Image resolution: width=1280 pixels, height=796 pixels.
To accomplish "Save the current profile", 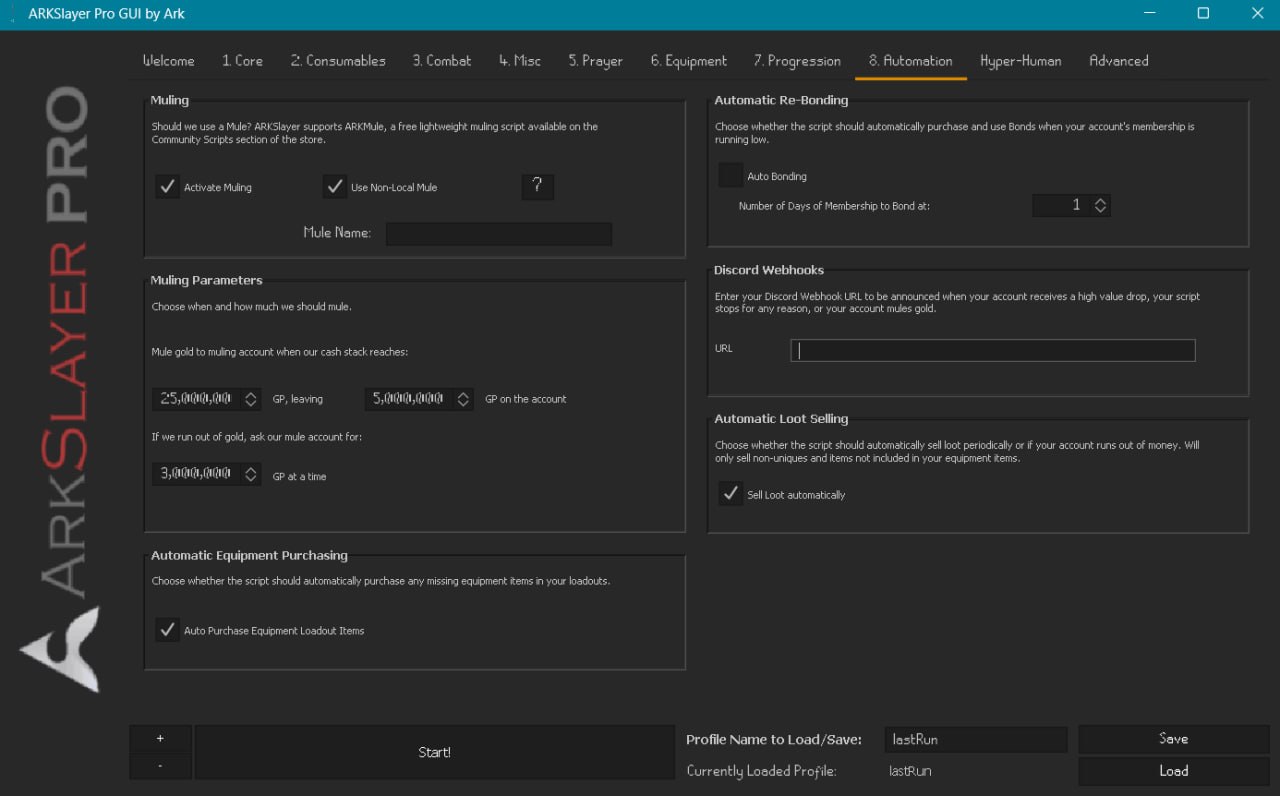I will [x=1173, y=739].
